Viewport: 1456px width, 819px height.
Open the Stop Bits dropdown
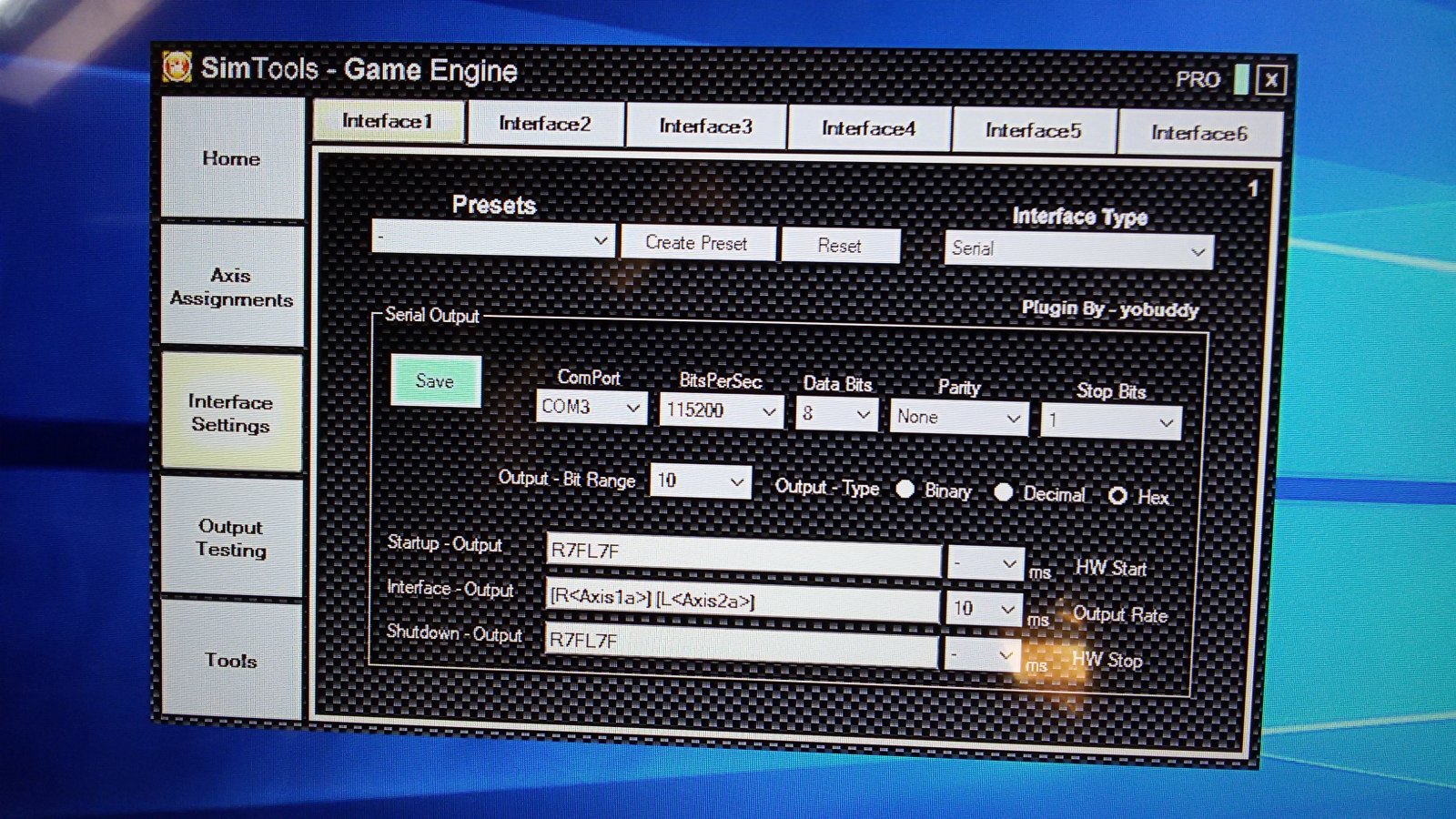click(1111, 421)
